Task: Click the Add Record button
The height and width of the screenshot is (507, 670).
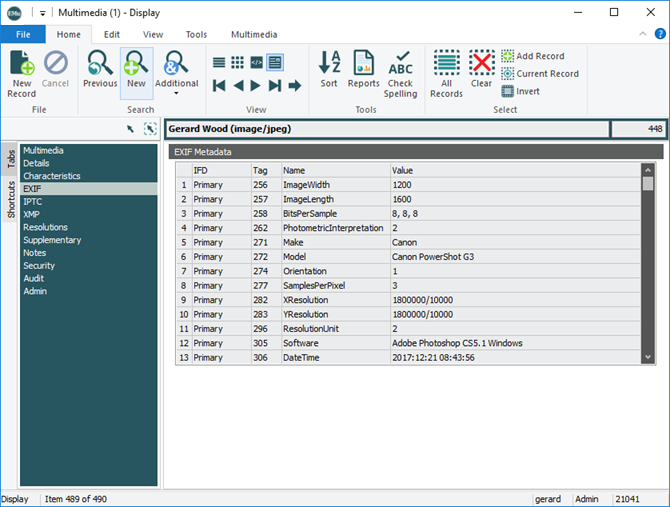Action: (x=532, y=56)
